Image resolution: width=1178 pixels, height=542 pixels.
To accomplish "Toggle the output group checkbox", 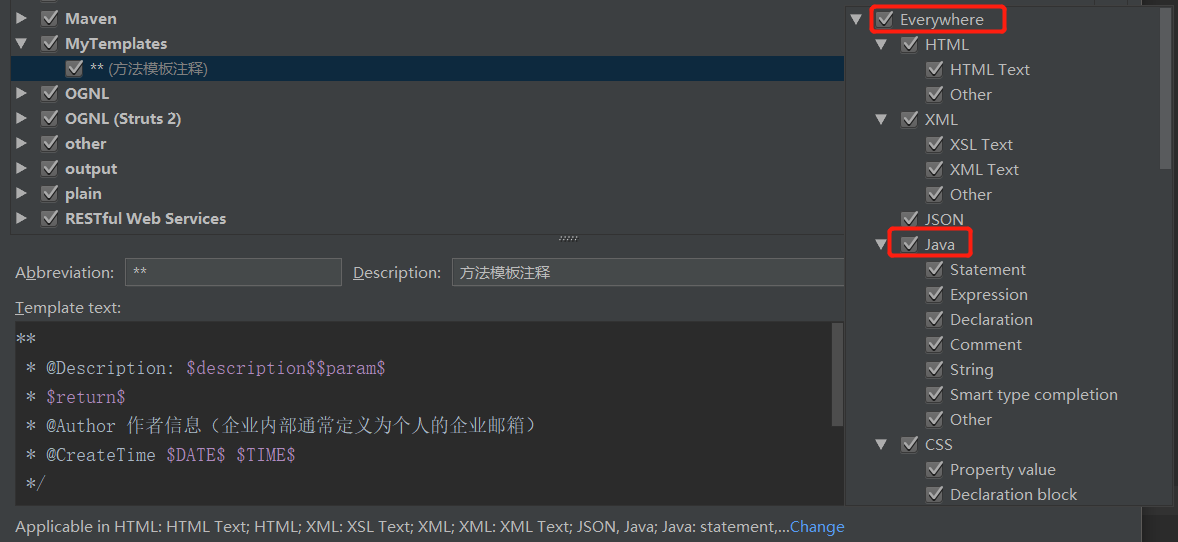I will tap(50, 168).
